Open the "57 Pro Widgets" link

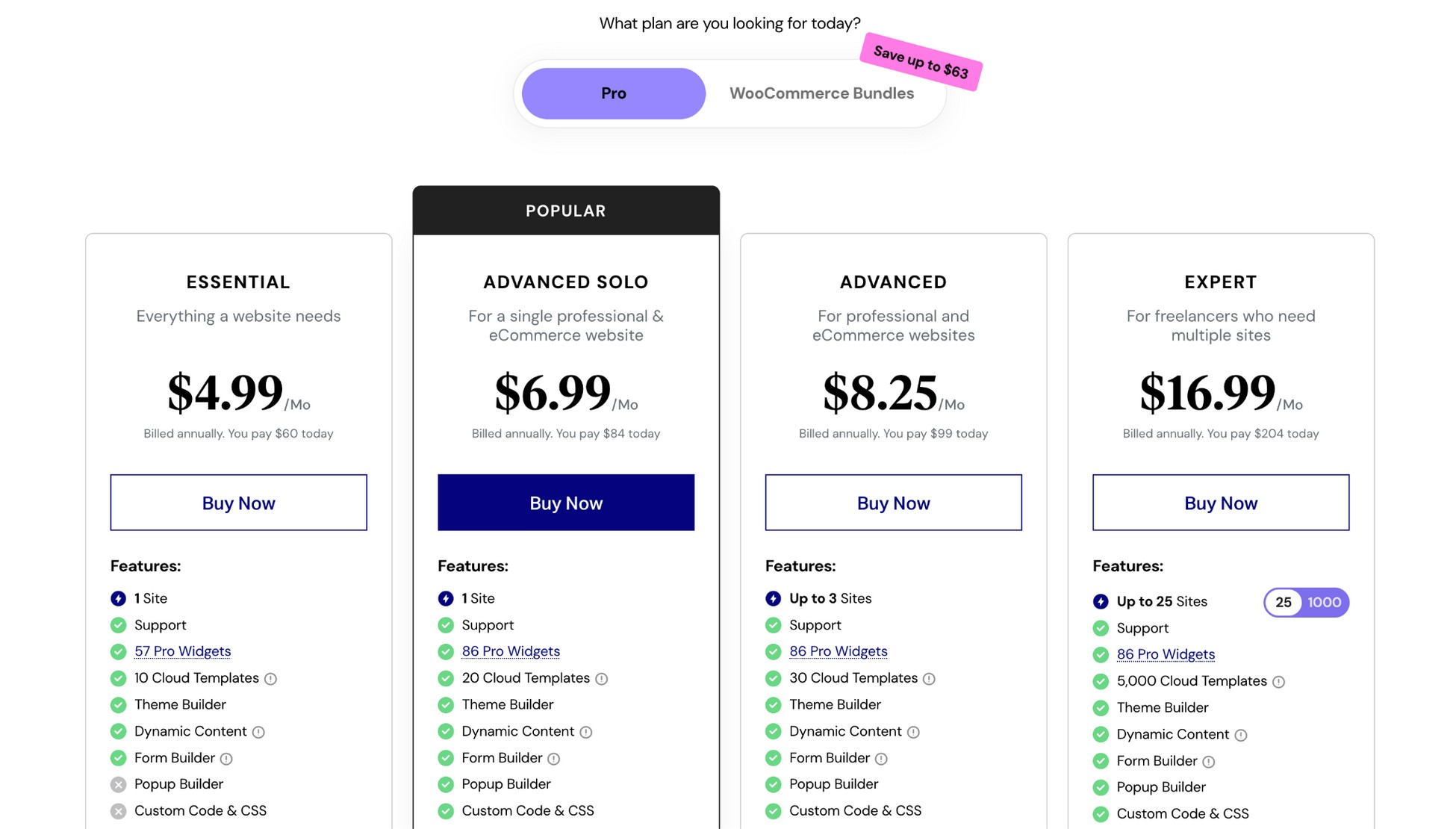pos(182,651)
